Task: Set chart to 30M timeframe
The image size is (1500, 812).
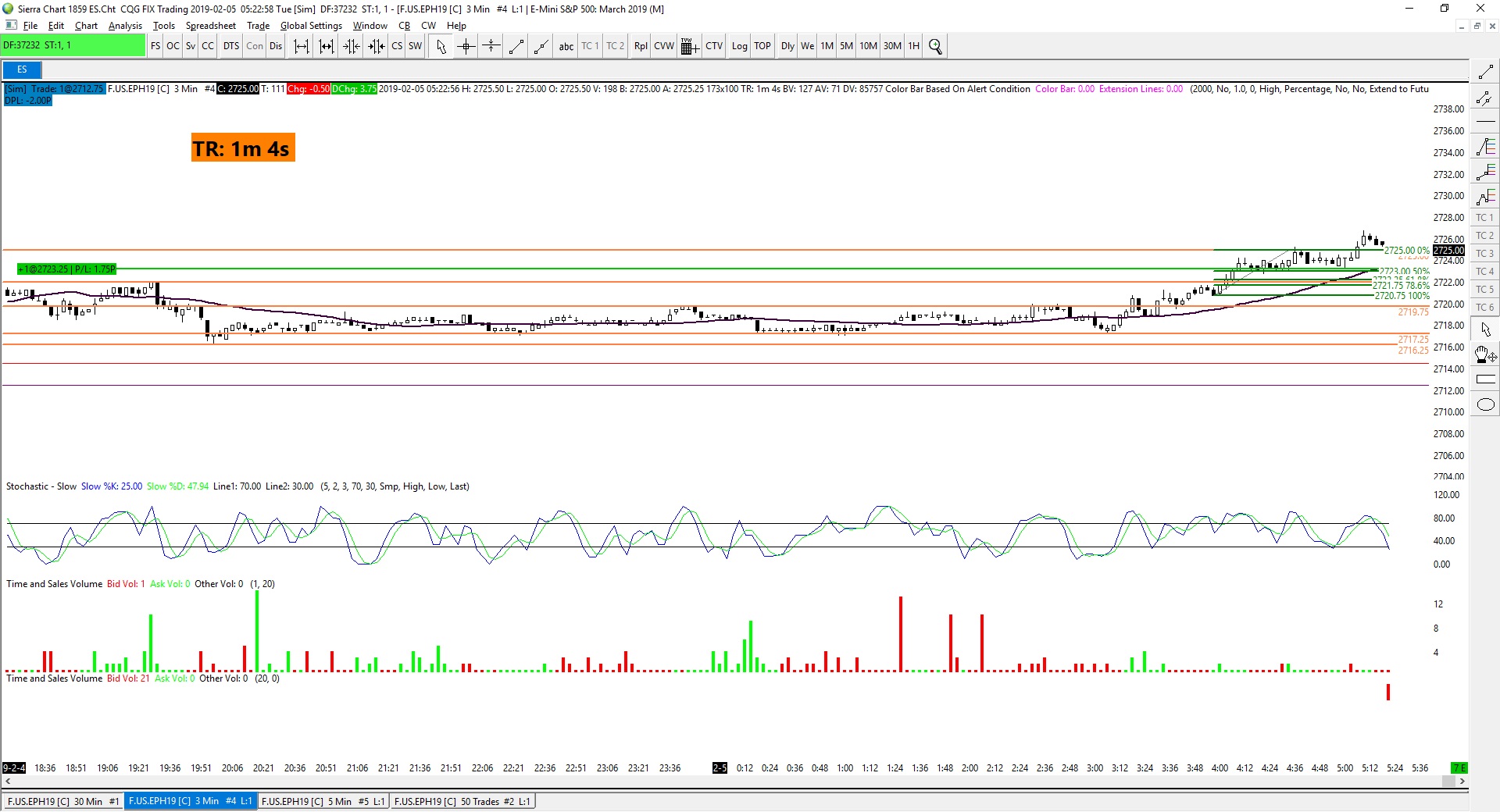Action: click(892, 46)
